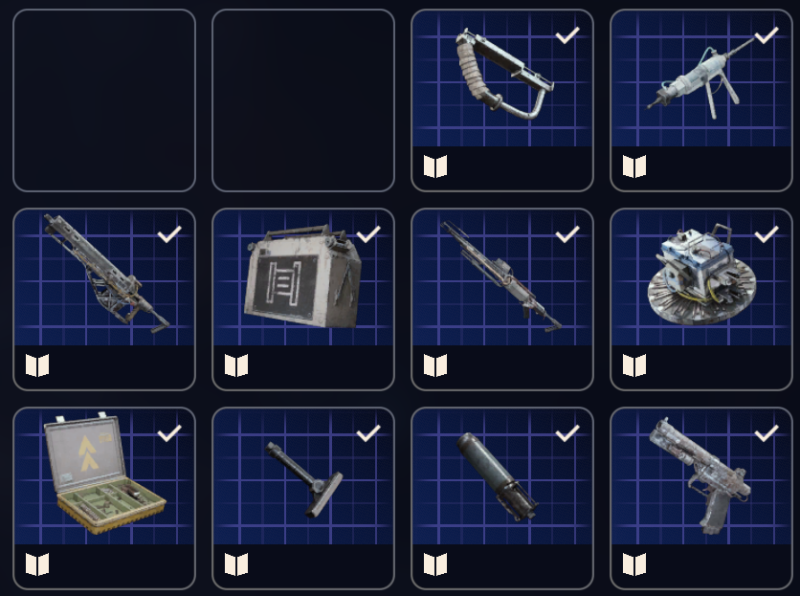Click the book icon under ammo box
800x596 pixels.
tap(236, 365)
